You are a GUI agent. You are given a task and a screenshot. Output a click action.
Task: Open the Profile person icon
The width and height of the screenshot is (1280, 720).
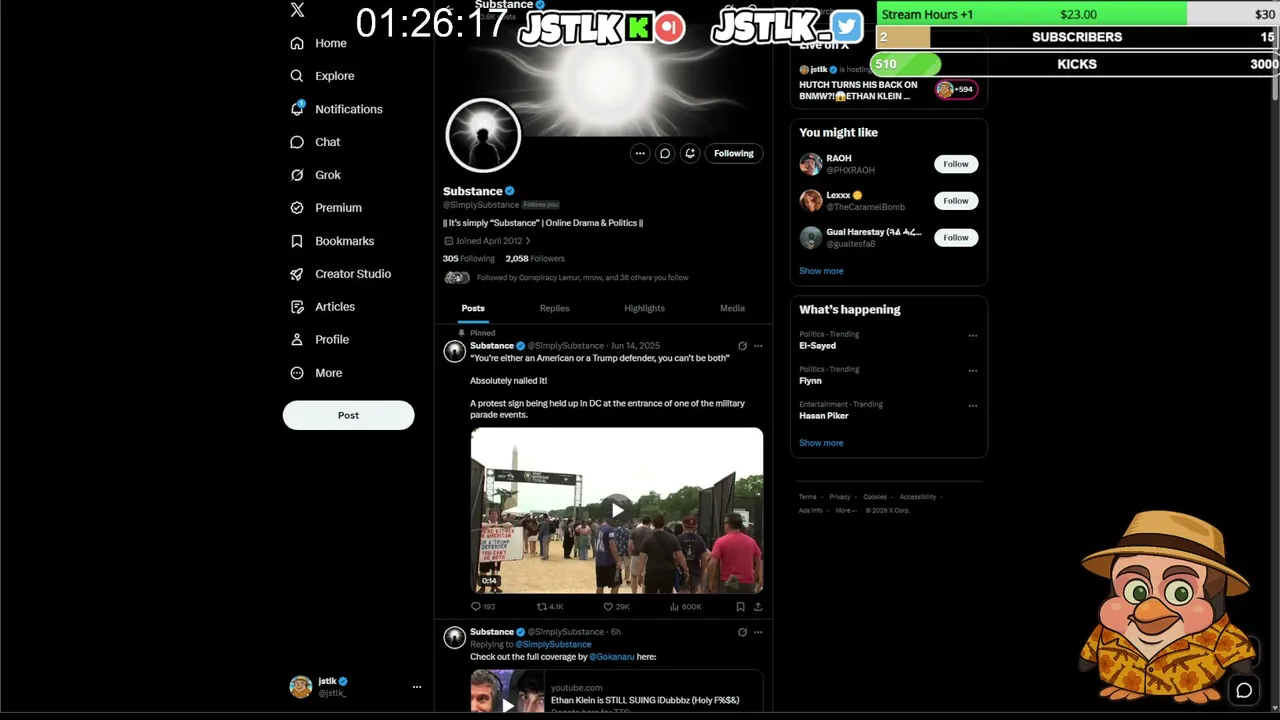point(297,340)
